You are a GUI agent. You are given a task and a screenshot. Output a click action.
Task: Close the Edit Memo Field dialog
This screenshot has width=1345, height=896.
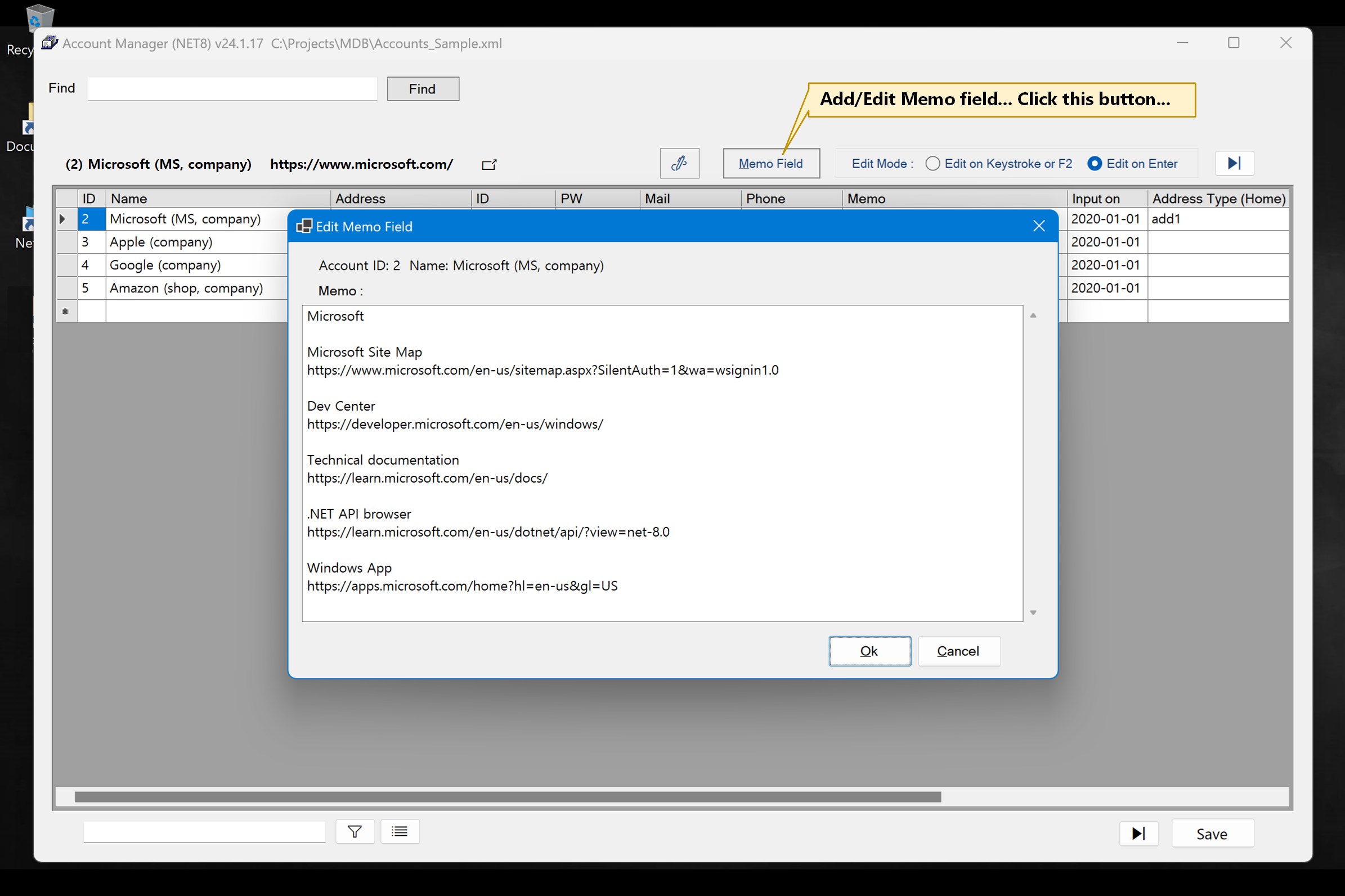[1039, 226]
